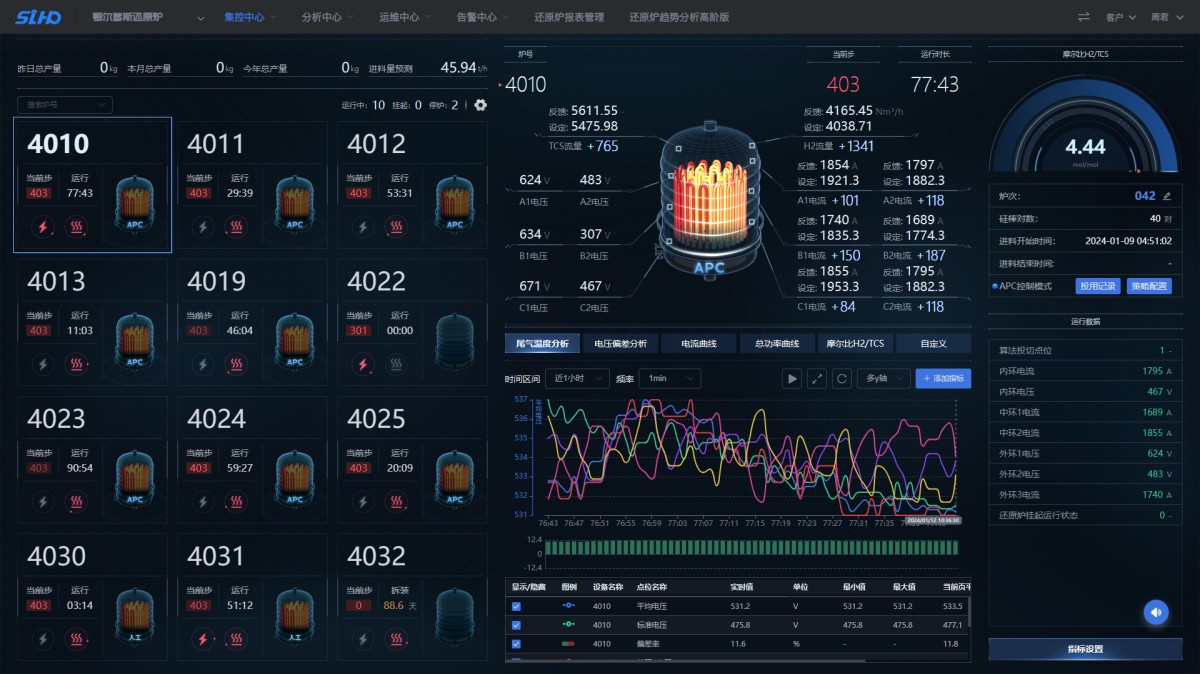Refresh the trend chart
The width and height of the screenshot is (1200, 674).
coord(842,379)
